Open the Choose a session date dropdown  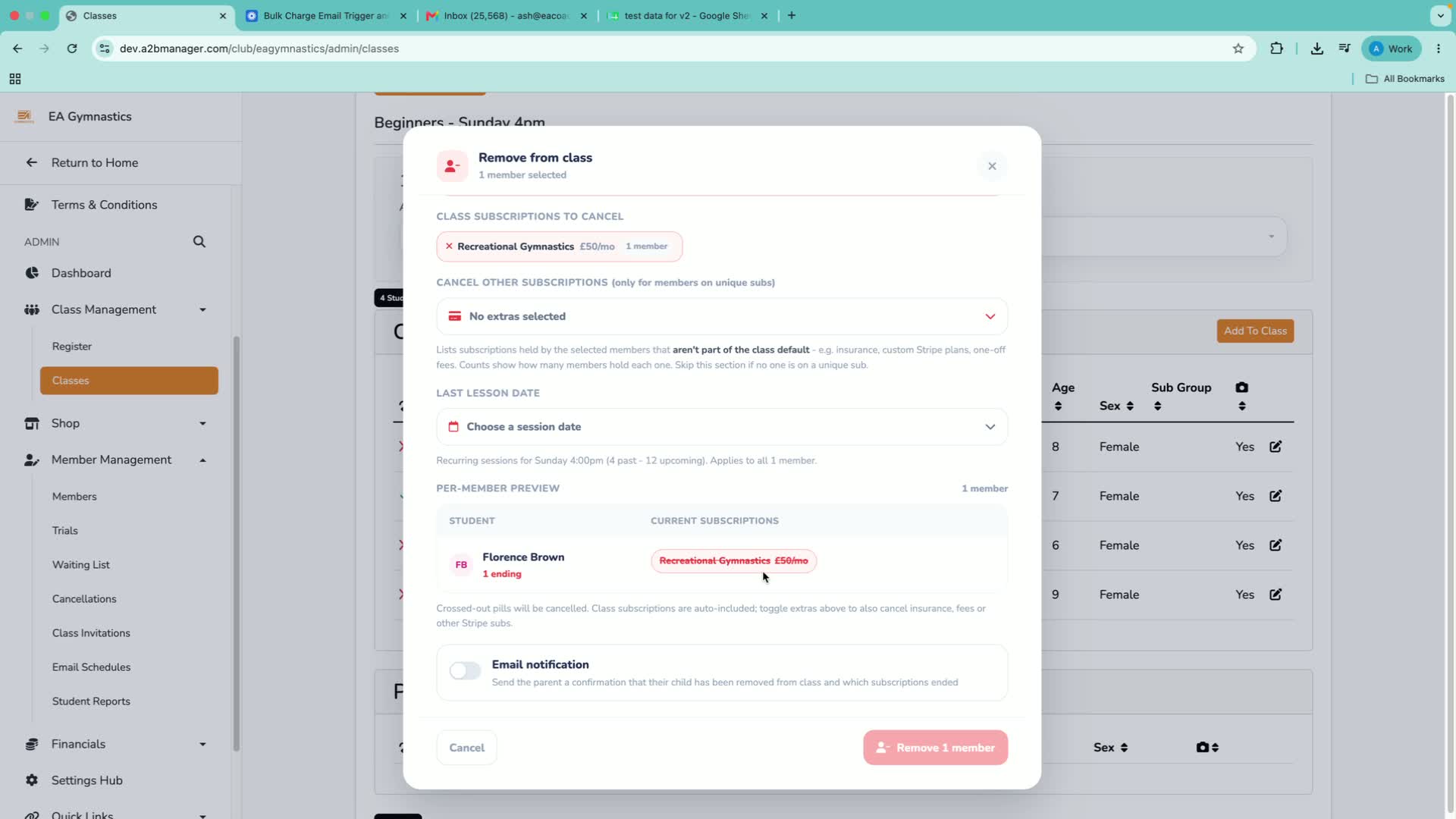(722, 427)
